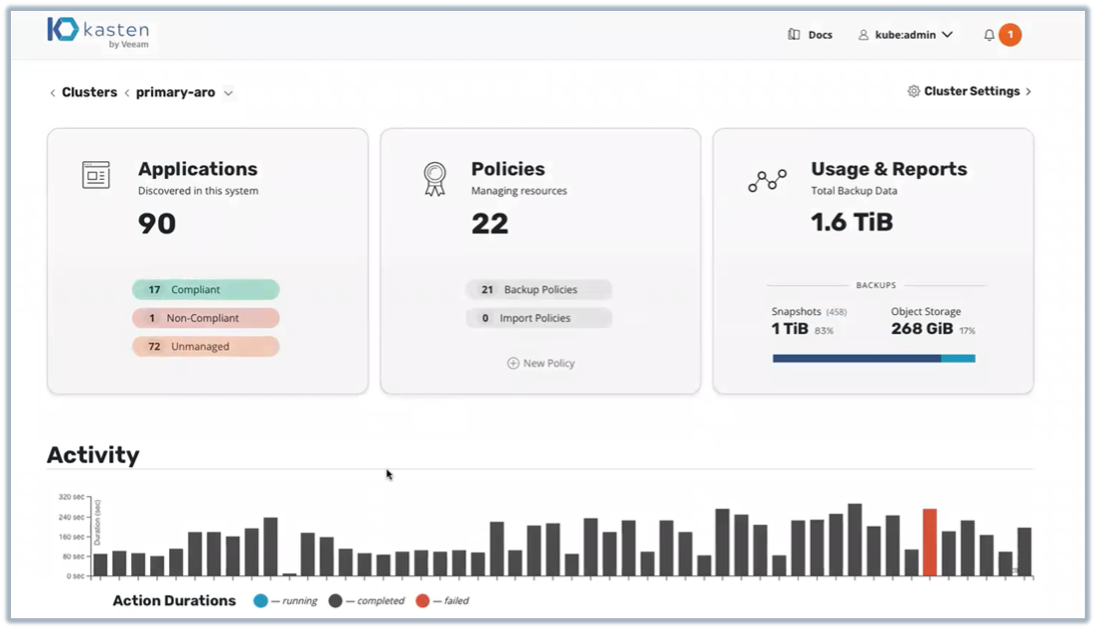
Task: Click the Policies ribbon award icon
Action: 434,178
